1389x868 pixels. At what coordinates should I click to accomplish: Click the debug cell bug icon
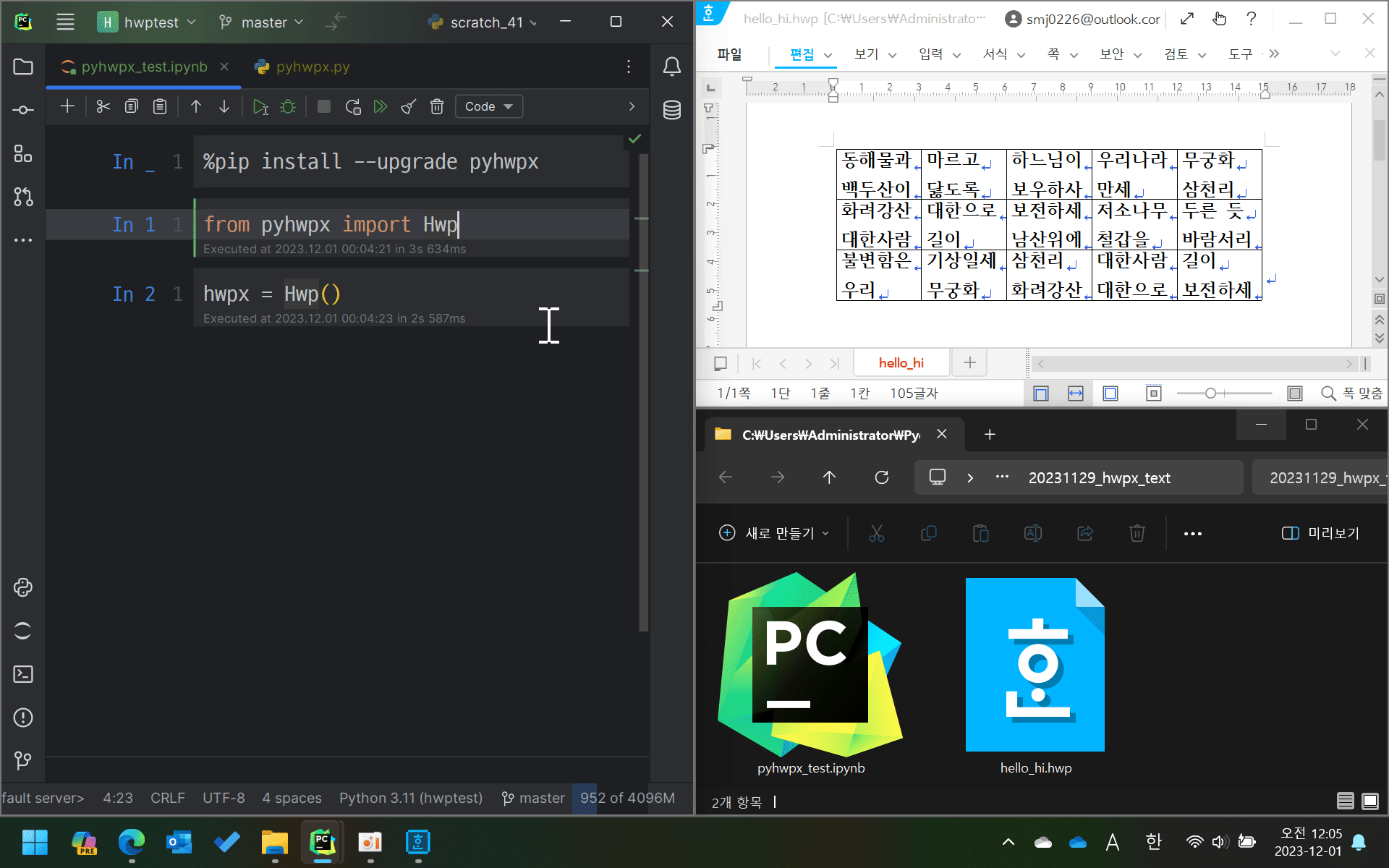pos(288,107)
